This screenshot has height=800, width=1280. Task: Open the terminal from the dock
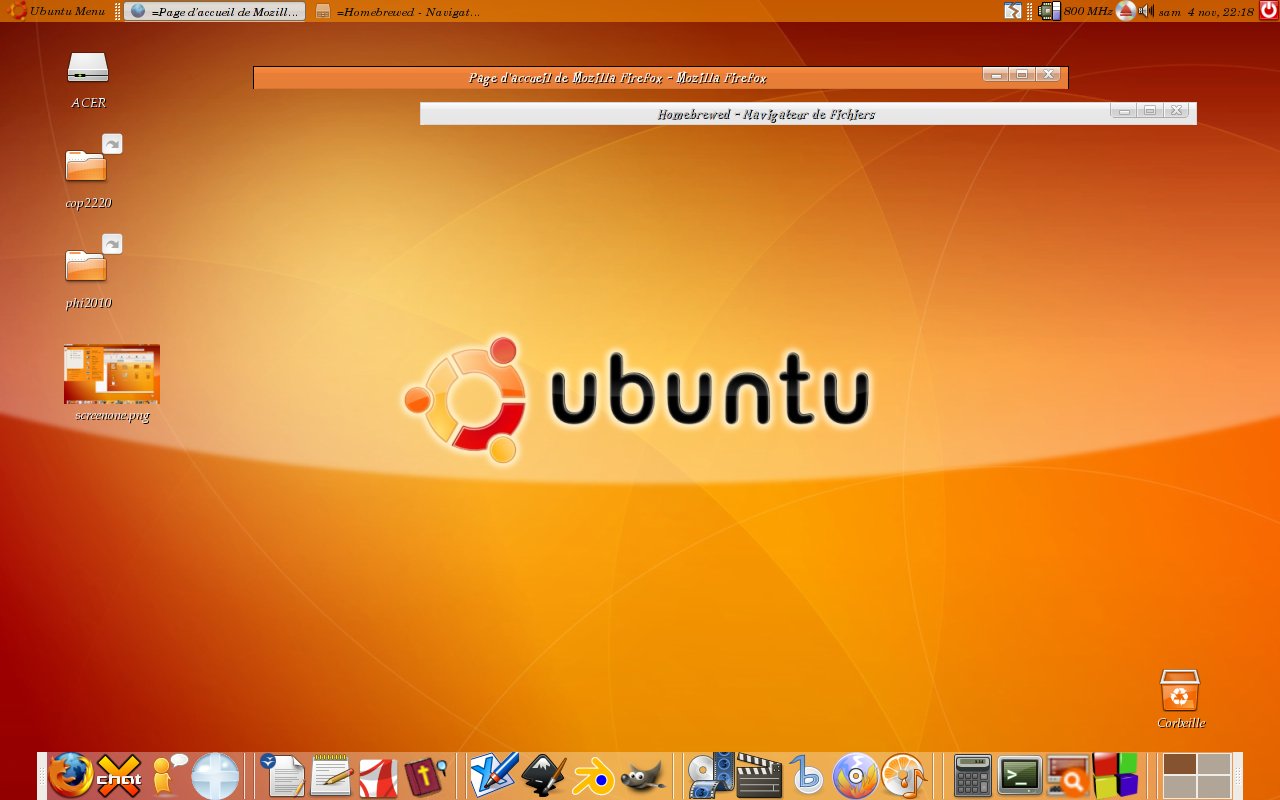(1020, 776)
